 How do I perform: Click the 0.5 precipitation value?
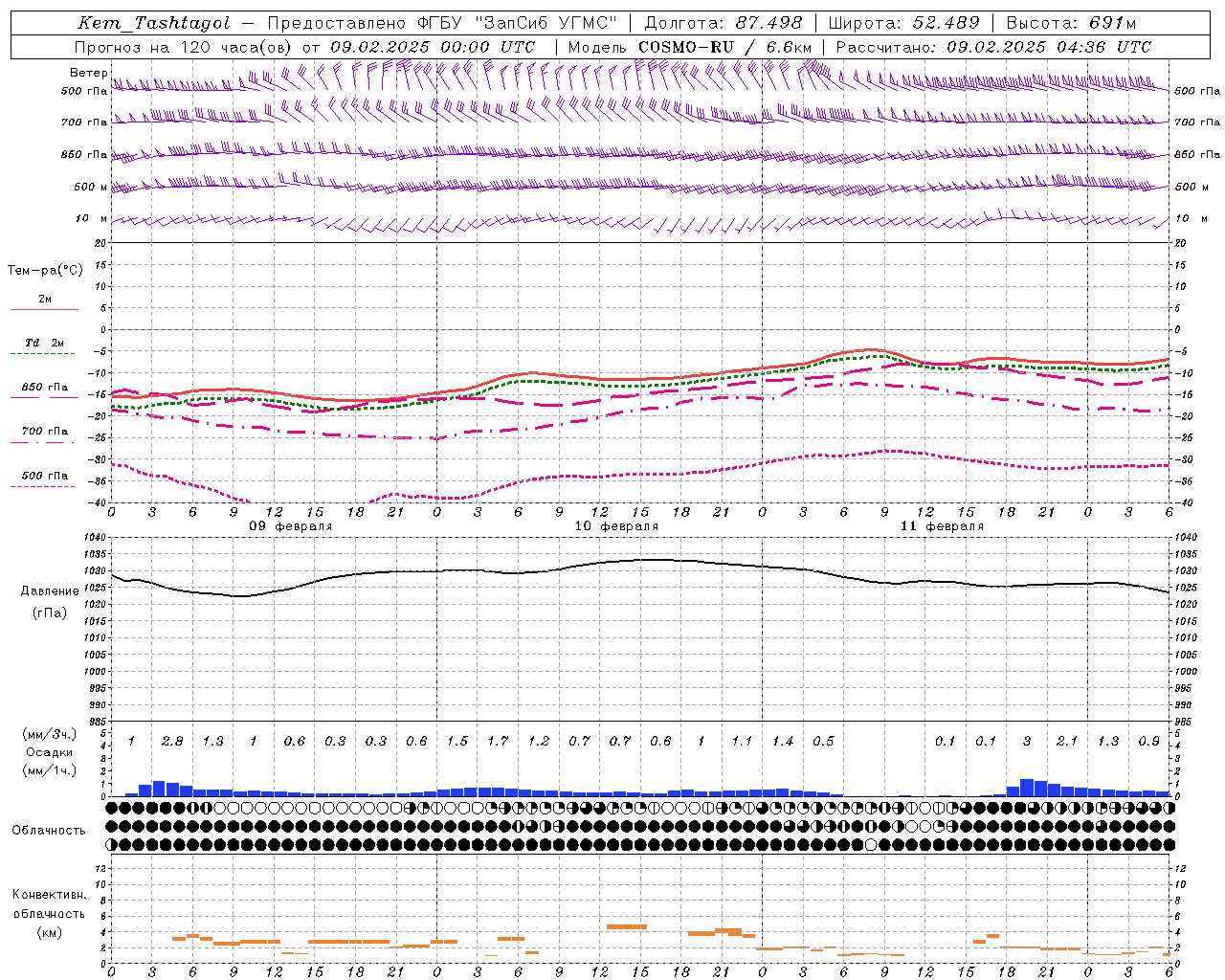(823, 741)
